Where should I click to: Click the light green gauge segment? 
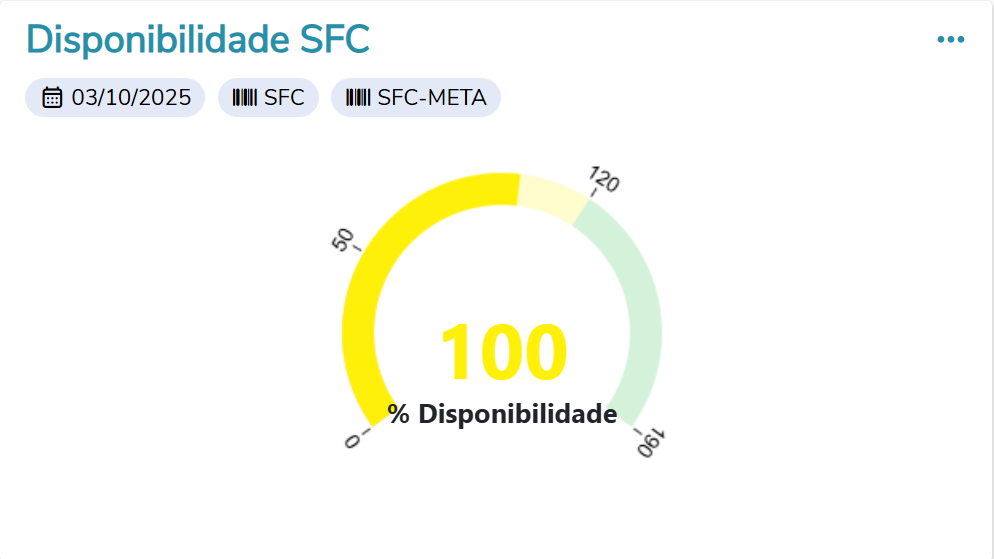point(640,300)
